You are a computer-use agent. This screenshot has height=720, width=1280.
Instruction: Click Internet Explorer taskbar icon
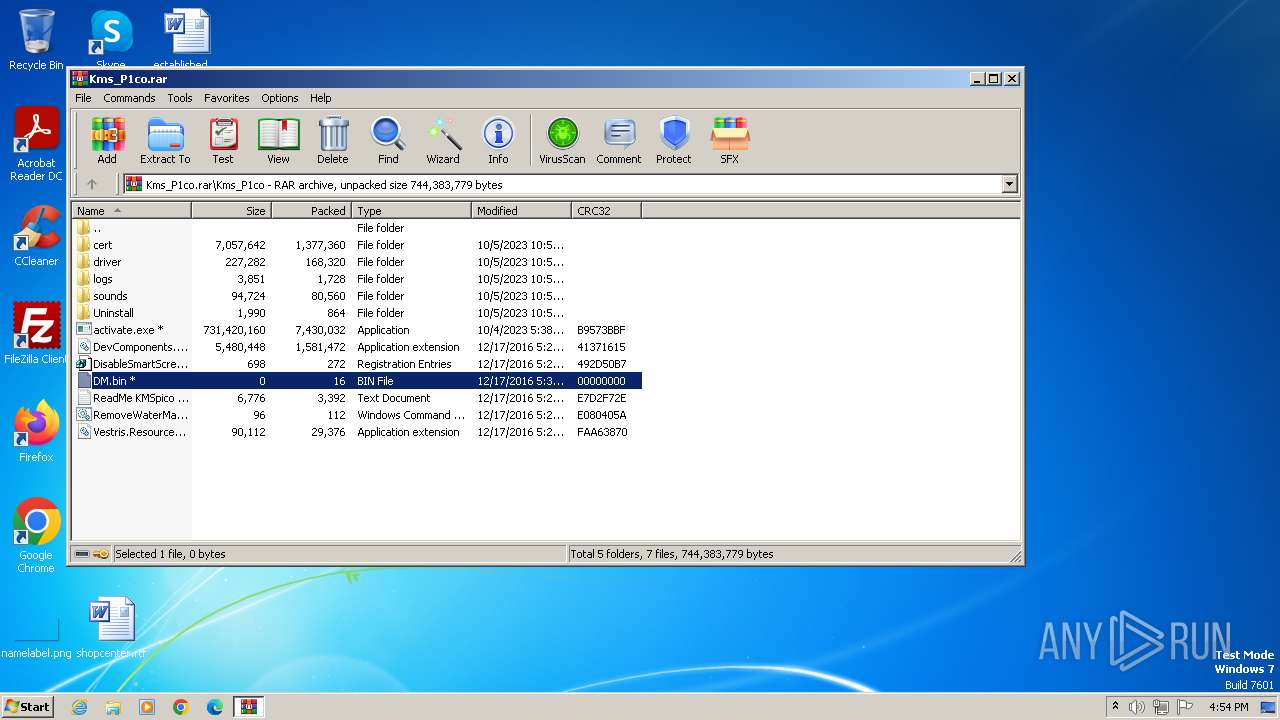coord(79,707)
